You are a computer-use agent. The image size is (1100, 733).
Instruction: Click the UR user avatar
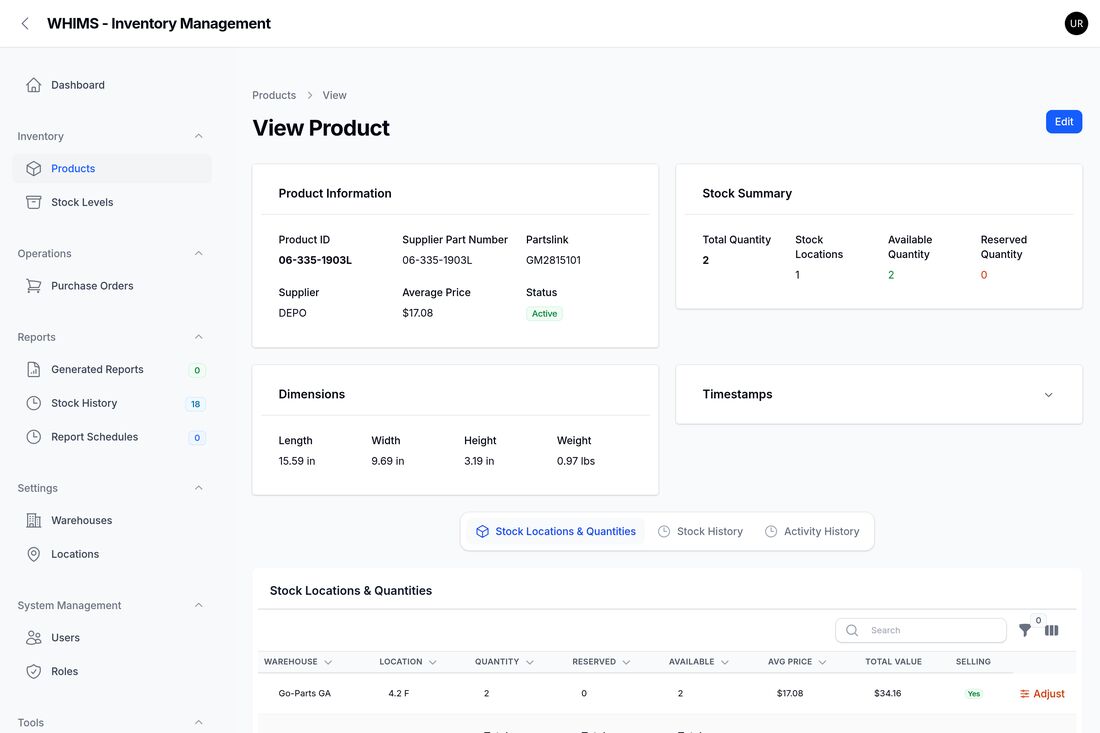(1075, 24)
